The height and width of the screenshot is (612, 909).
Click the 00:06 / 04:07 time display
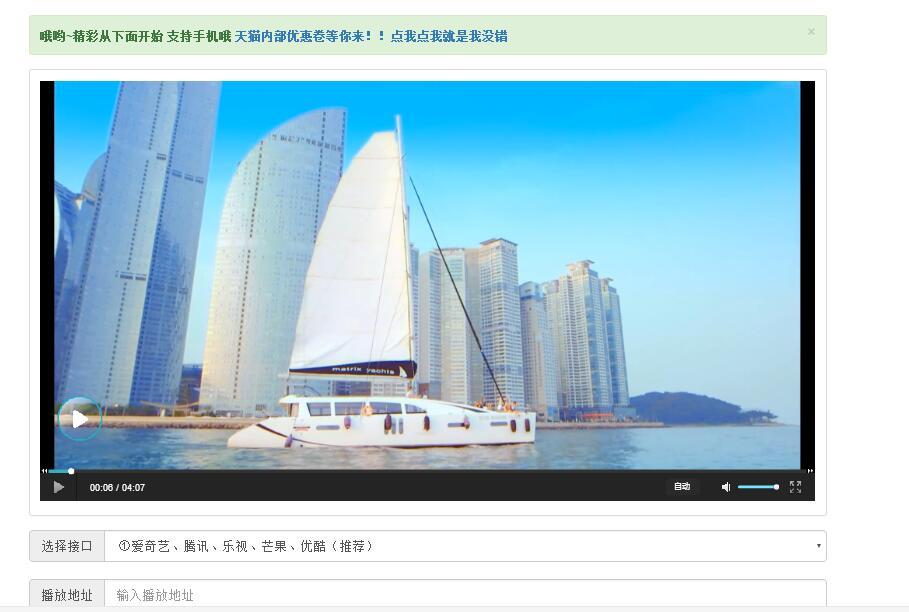click(117, 487)
